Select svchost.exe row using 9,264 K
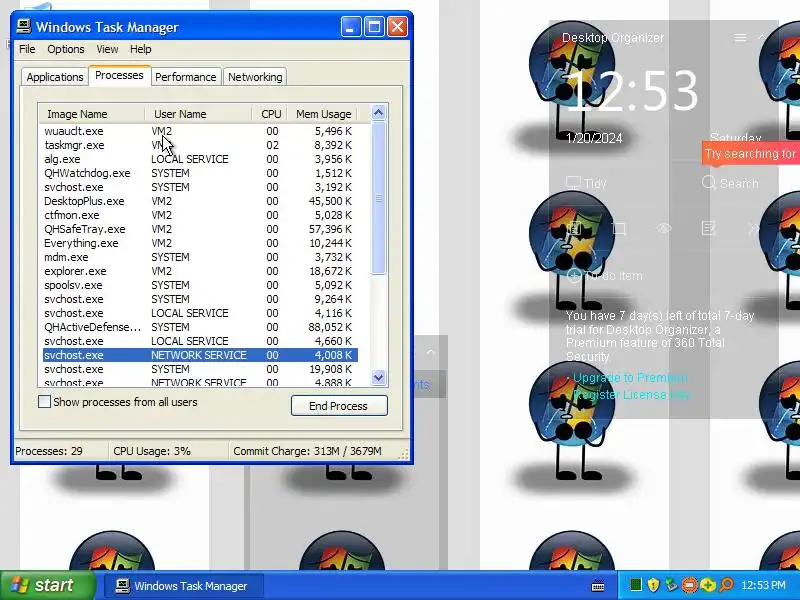 pos(200,299)
